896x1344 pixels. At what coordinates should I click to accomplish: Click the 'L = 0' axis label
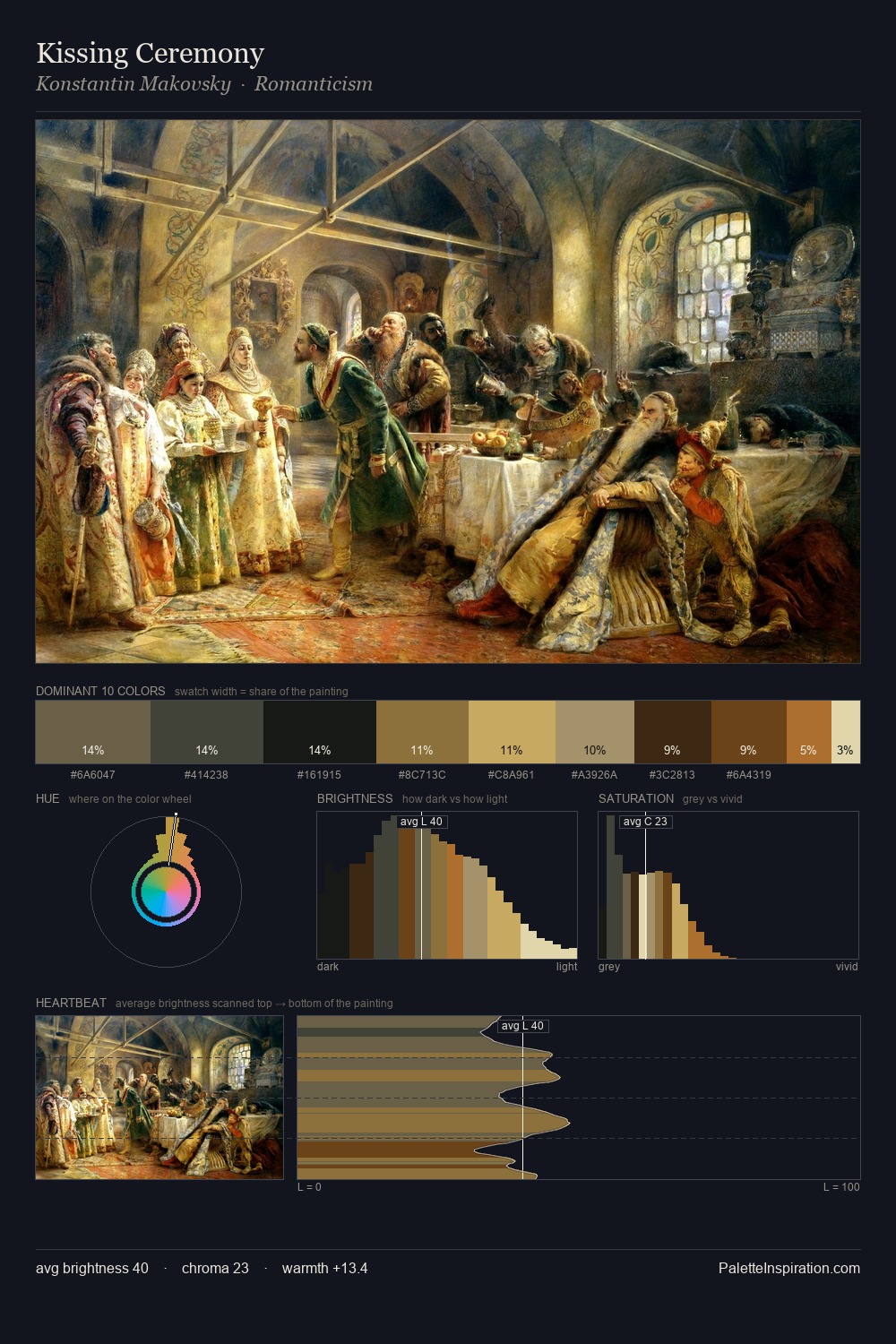[309, 1187]
